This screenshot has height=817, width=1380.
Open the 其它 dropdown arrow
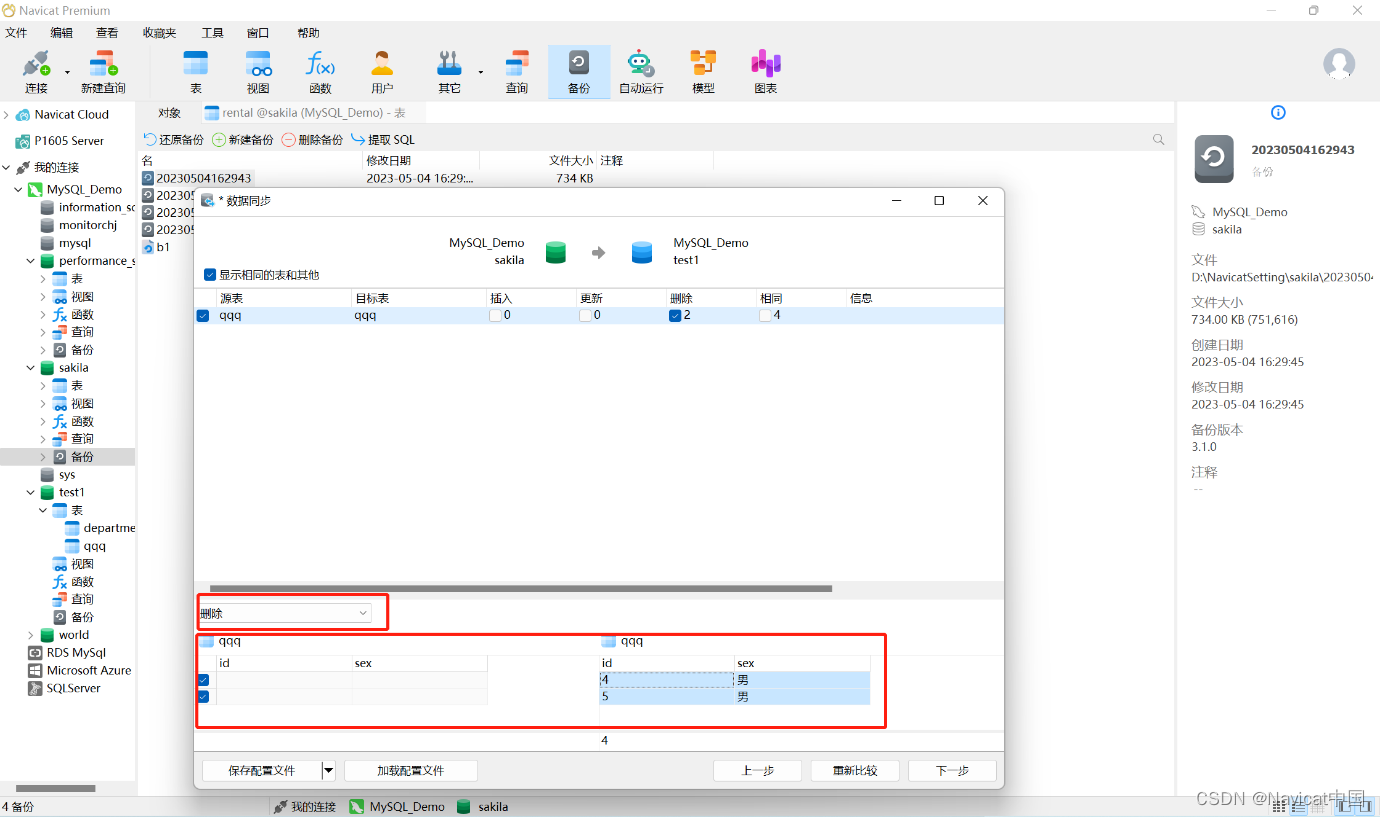480,72
